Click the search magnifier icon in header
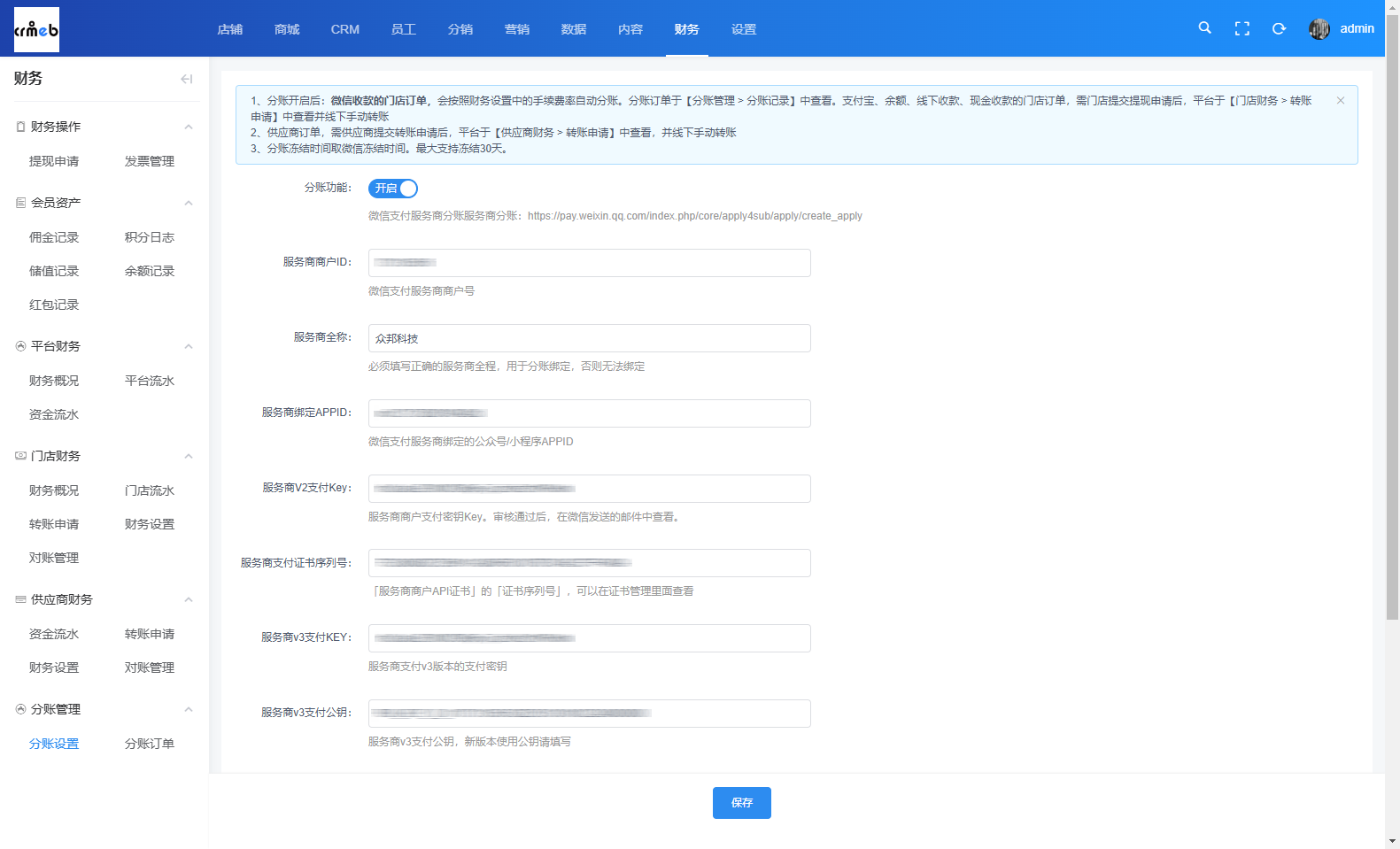 click(x=1204, y=28)
